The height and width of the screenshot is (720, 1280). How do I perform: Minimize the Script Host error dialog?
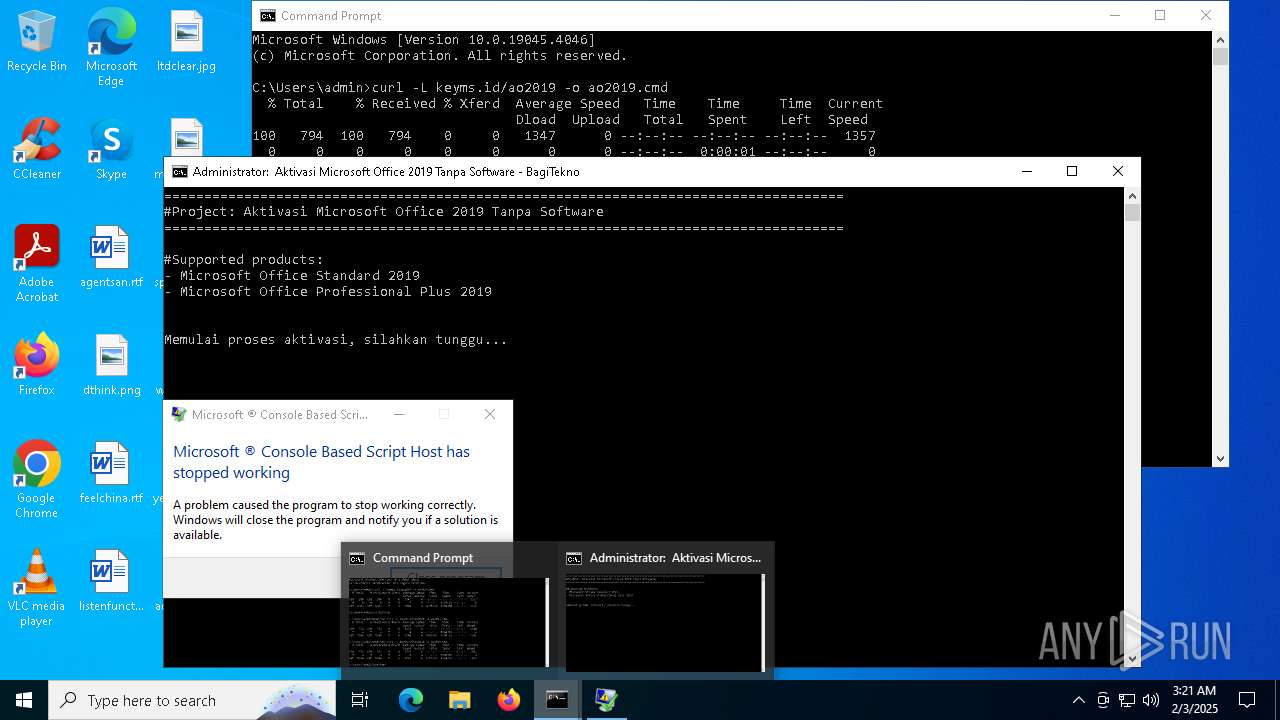tap(399, 414)
